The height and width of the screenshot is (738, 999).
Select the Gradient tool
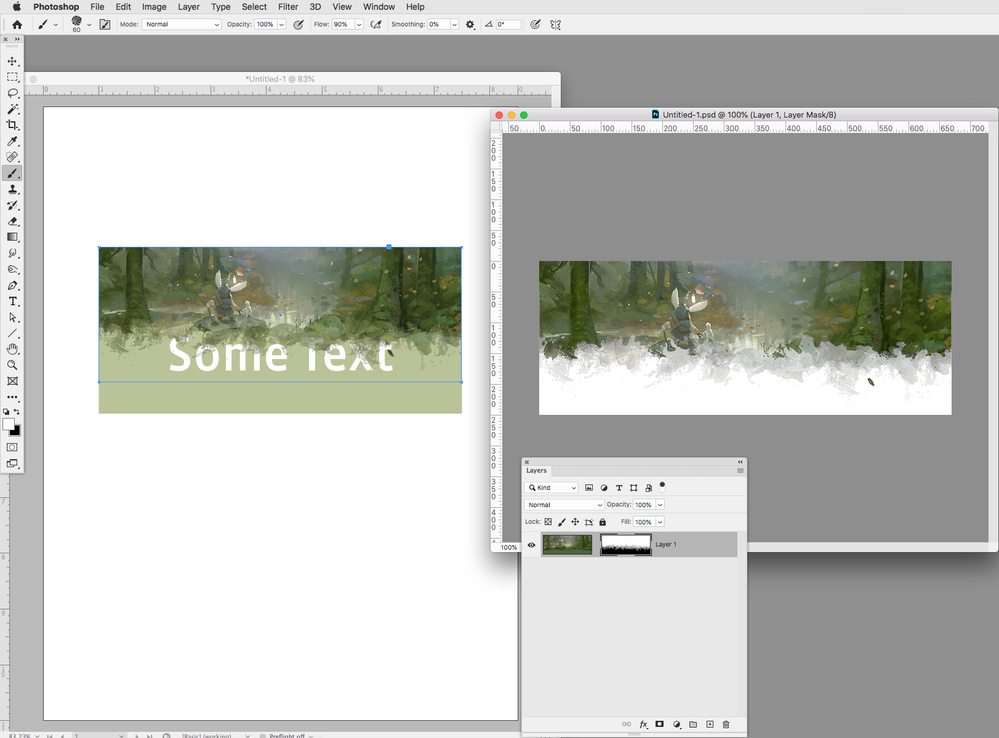coord(12,237)
